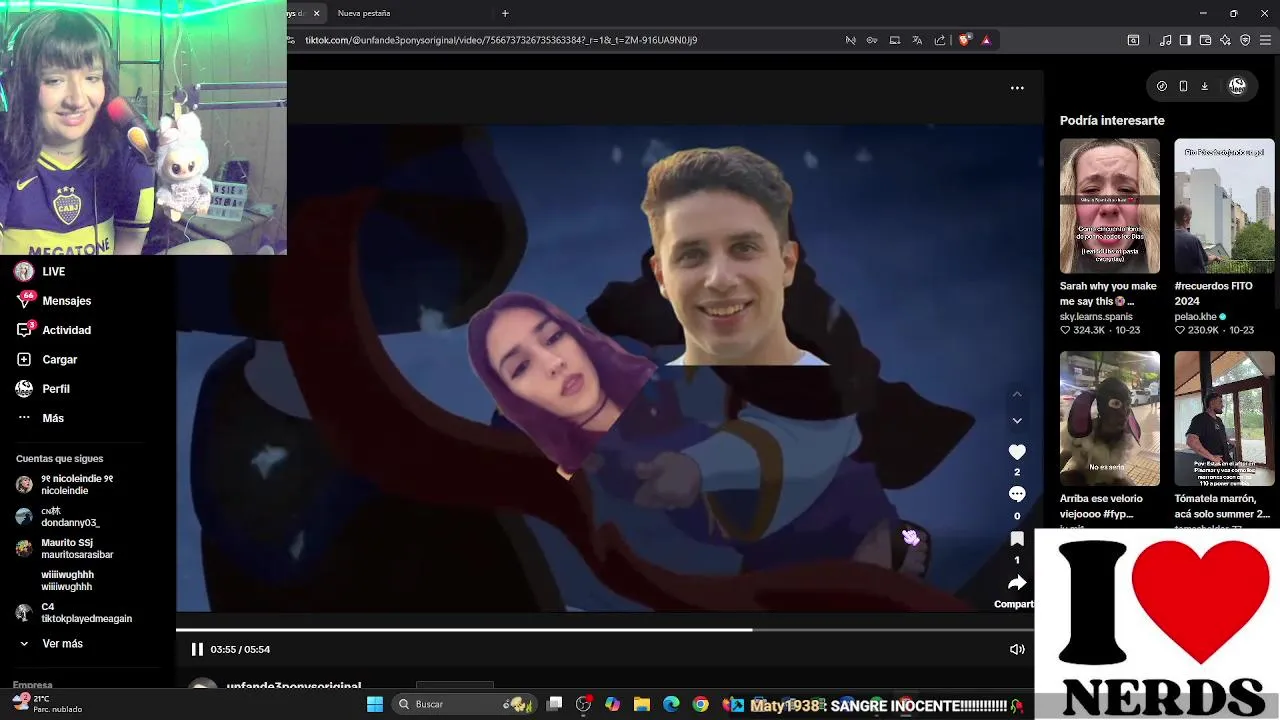Show the Brave sidebar panel icon
The width and height of the screenshot is (1280, 720).
[1185, 40]
